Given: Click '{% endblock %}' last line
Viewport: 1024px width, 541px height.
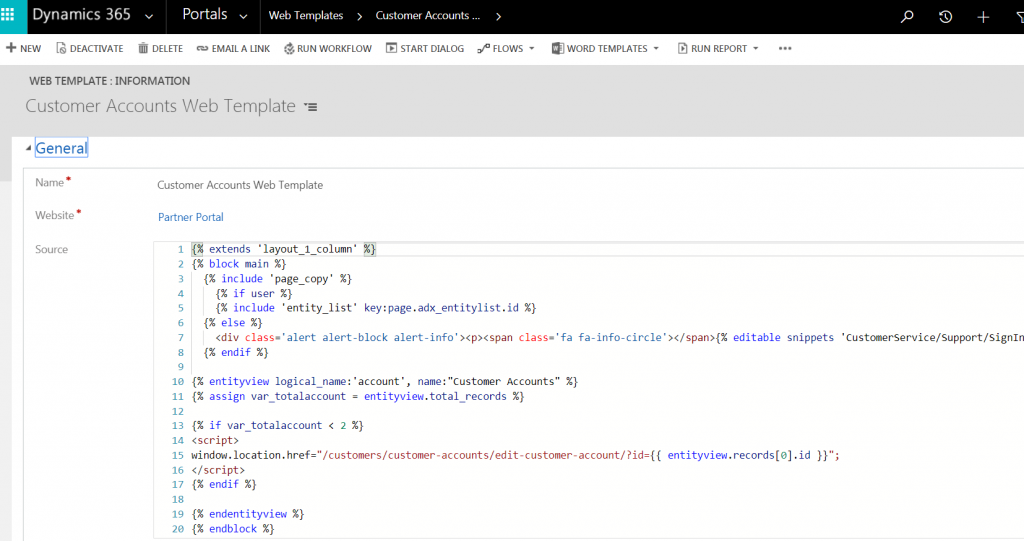Looking at the screenshot, I should click(x=233, y=529).
